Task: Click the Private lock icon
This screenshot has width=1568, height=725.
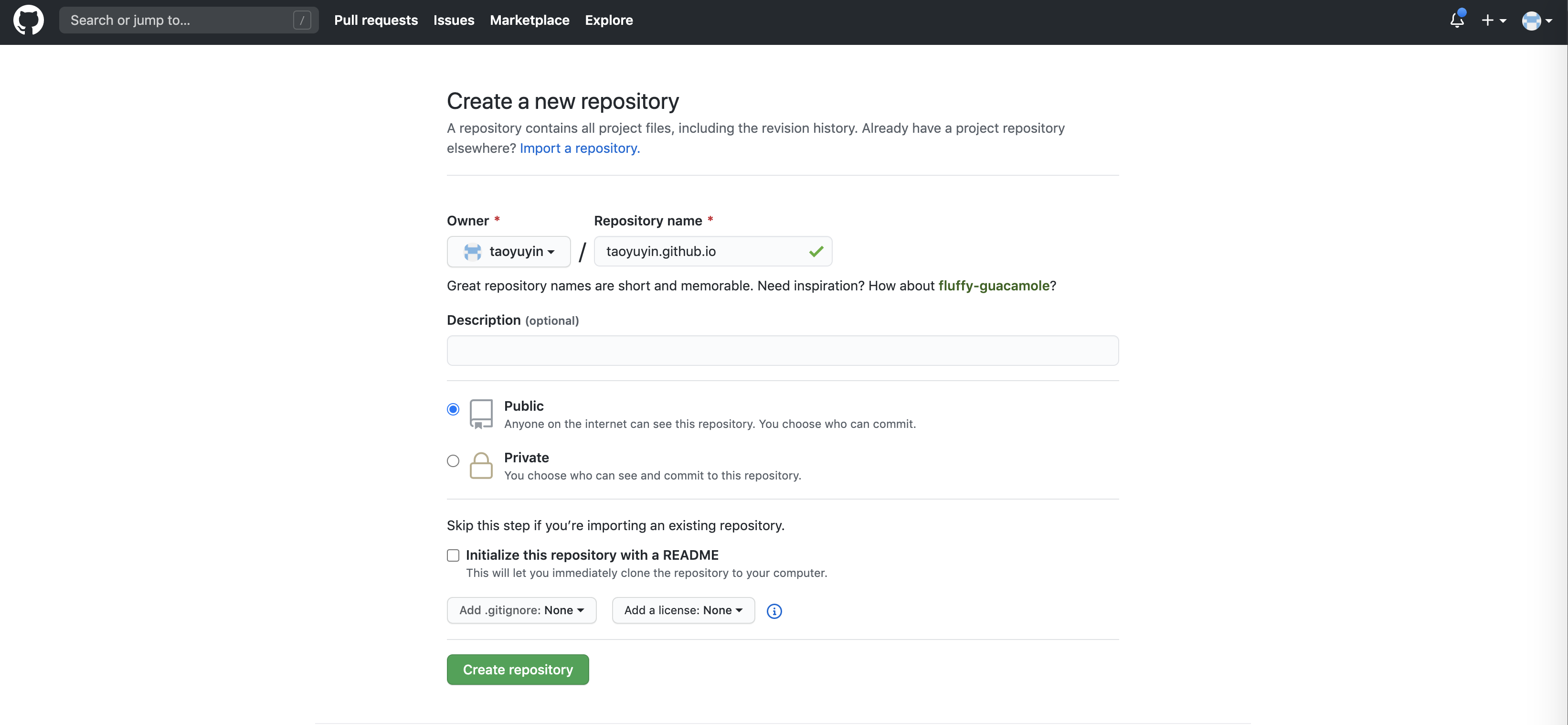Action: [x=481, y=466]
